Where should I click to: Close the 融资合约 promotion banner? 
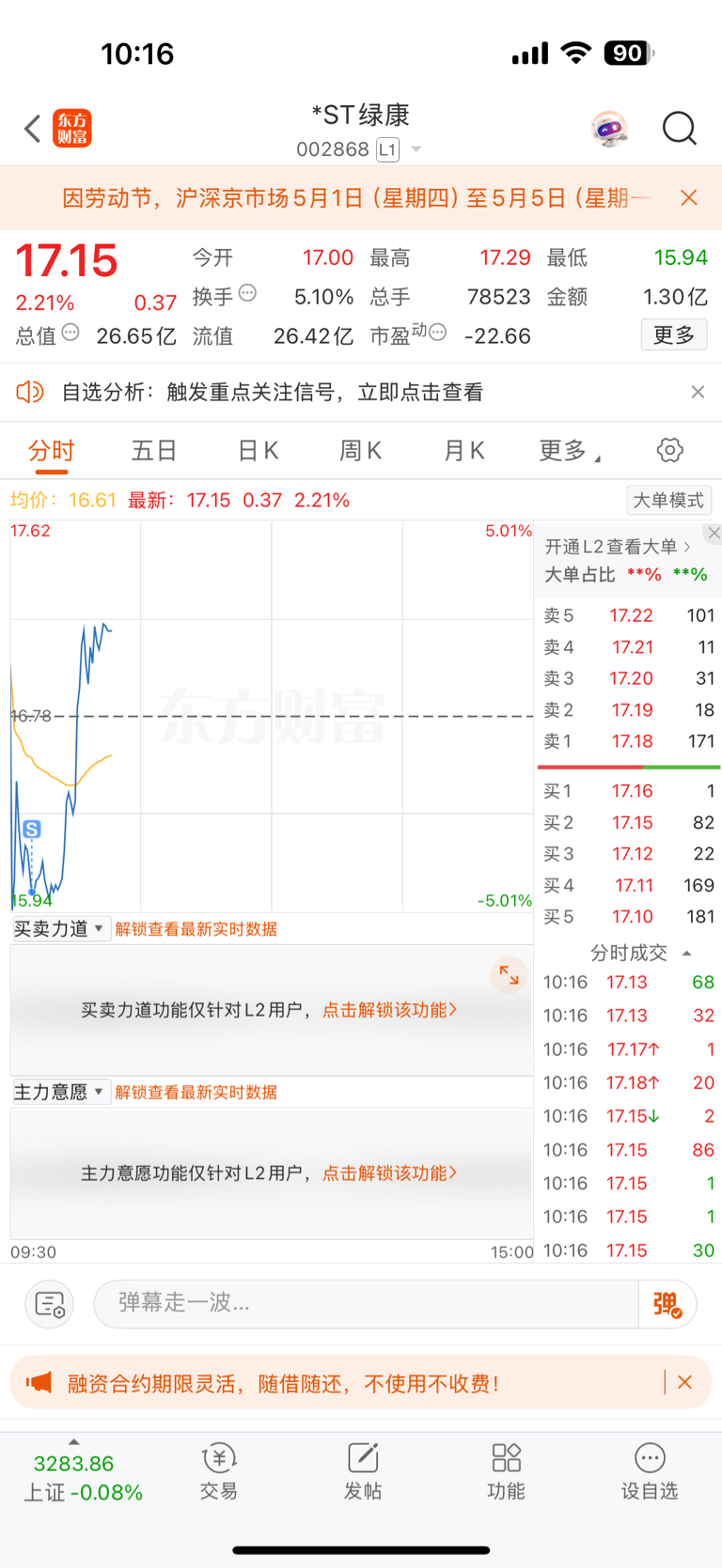tap(685, 1382)
